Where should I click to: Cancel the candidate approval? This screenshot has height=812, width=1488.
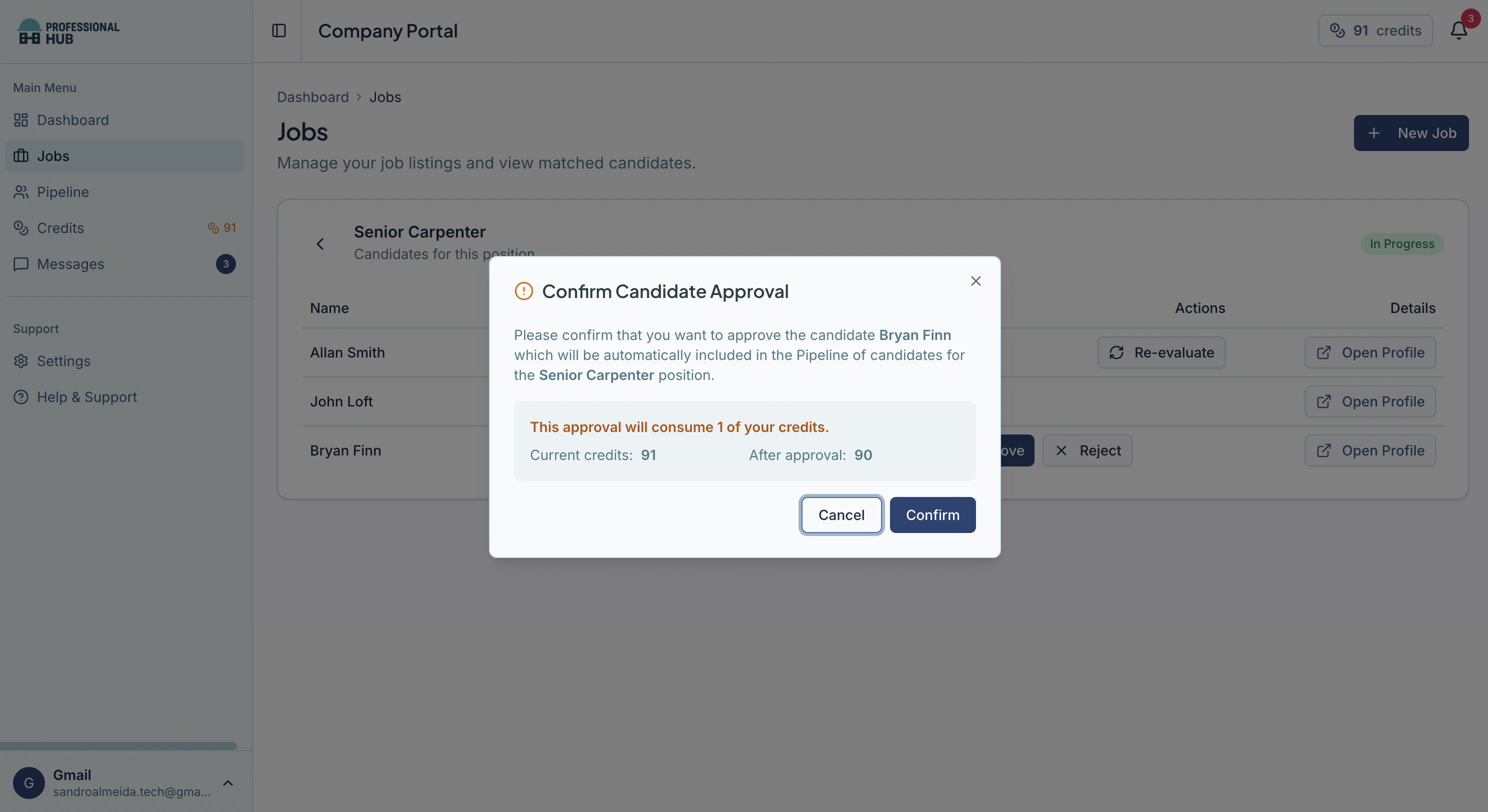click(x=841, y=514)
